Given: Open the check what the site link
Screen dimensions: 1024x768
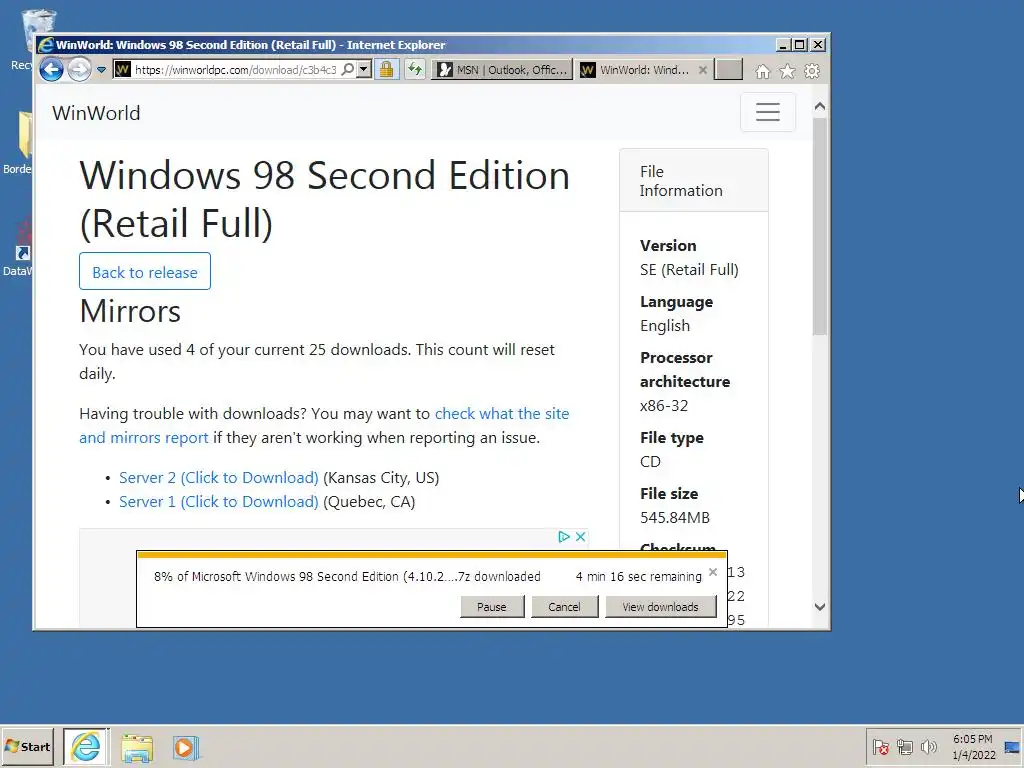Looking at the screenshot, I should click(502, 413).
